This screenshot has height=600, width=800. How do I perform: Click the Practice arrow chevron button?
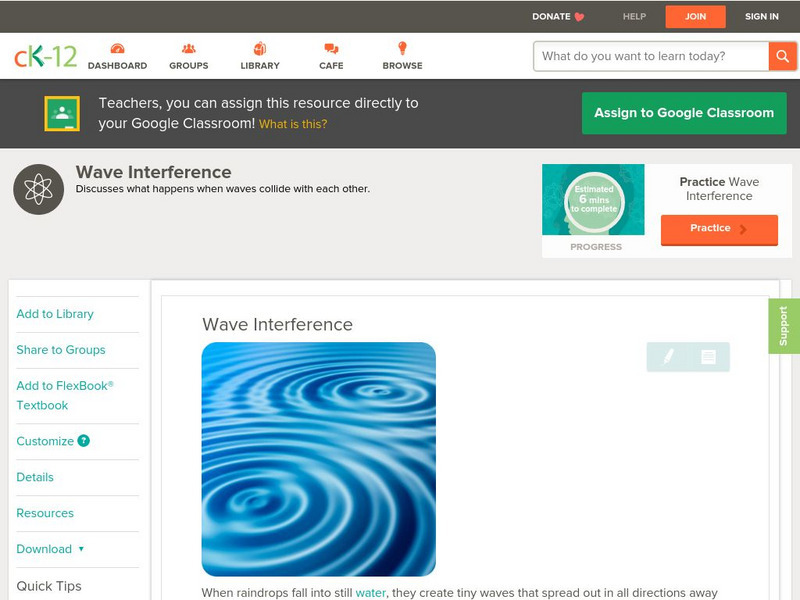pyautogui.click(x=744, y=229)
